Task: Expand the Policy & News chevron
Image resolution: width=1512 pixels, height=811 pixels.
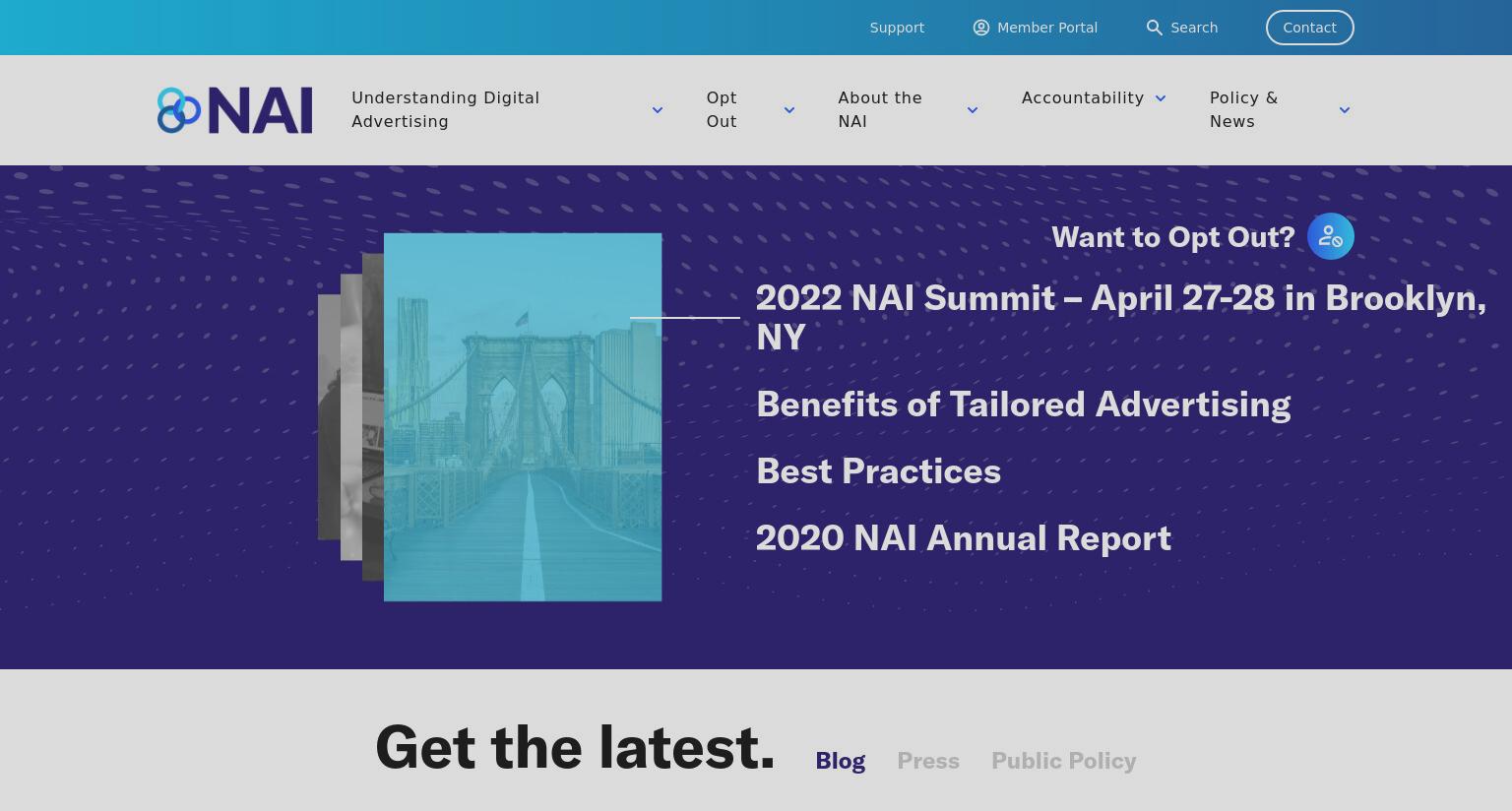Action: pyautogui.click(x=1345, y=110)
